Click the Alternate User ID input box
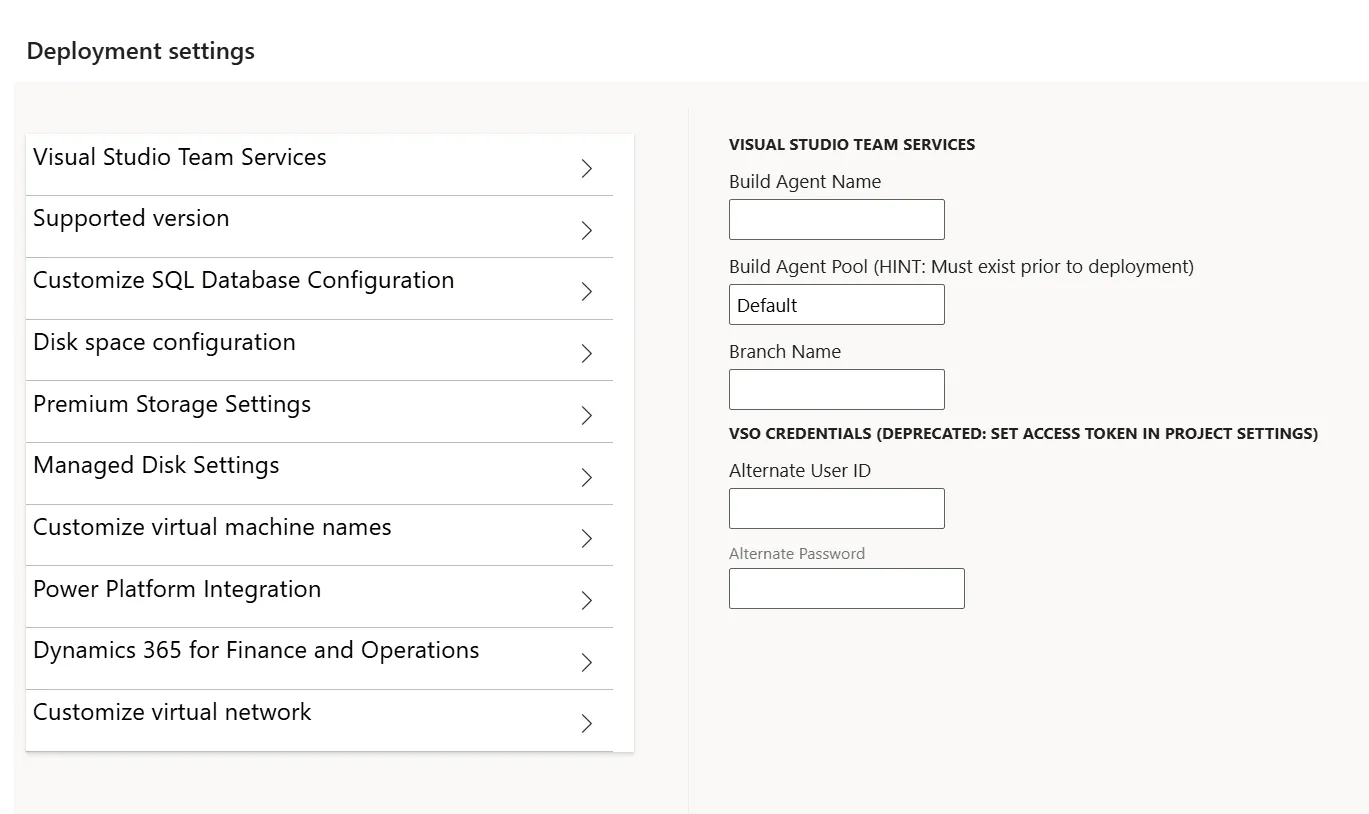The image size is (1369, 814). 837,508
